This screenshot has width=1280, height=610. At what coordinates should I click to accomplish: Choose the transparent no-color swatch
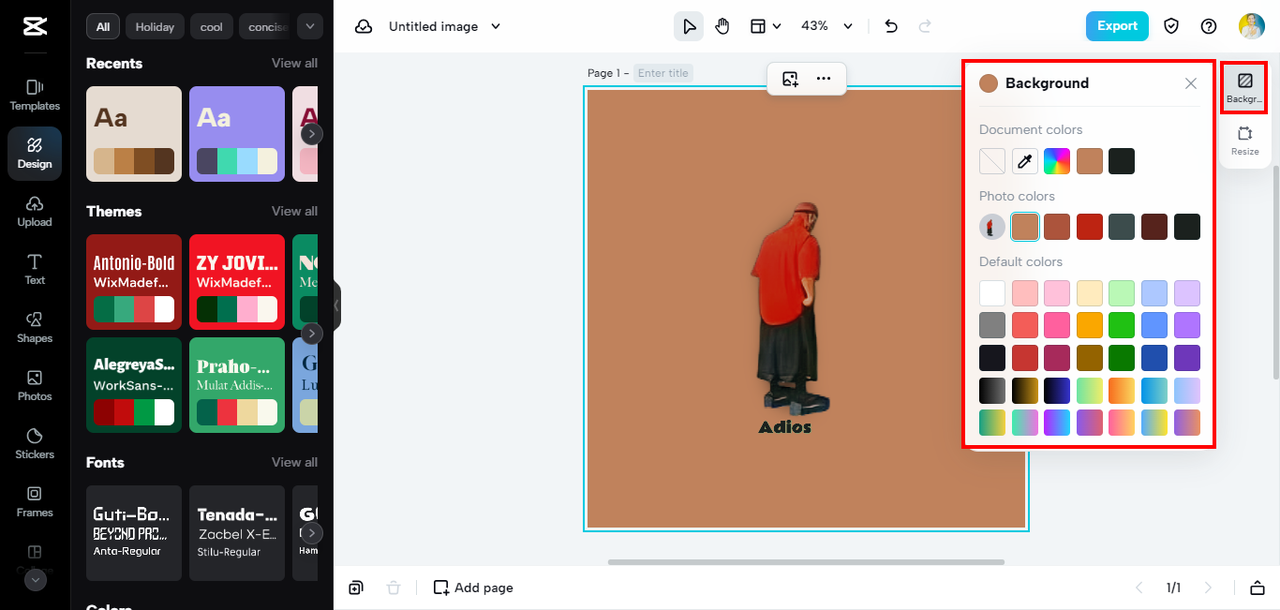[992, 161]
